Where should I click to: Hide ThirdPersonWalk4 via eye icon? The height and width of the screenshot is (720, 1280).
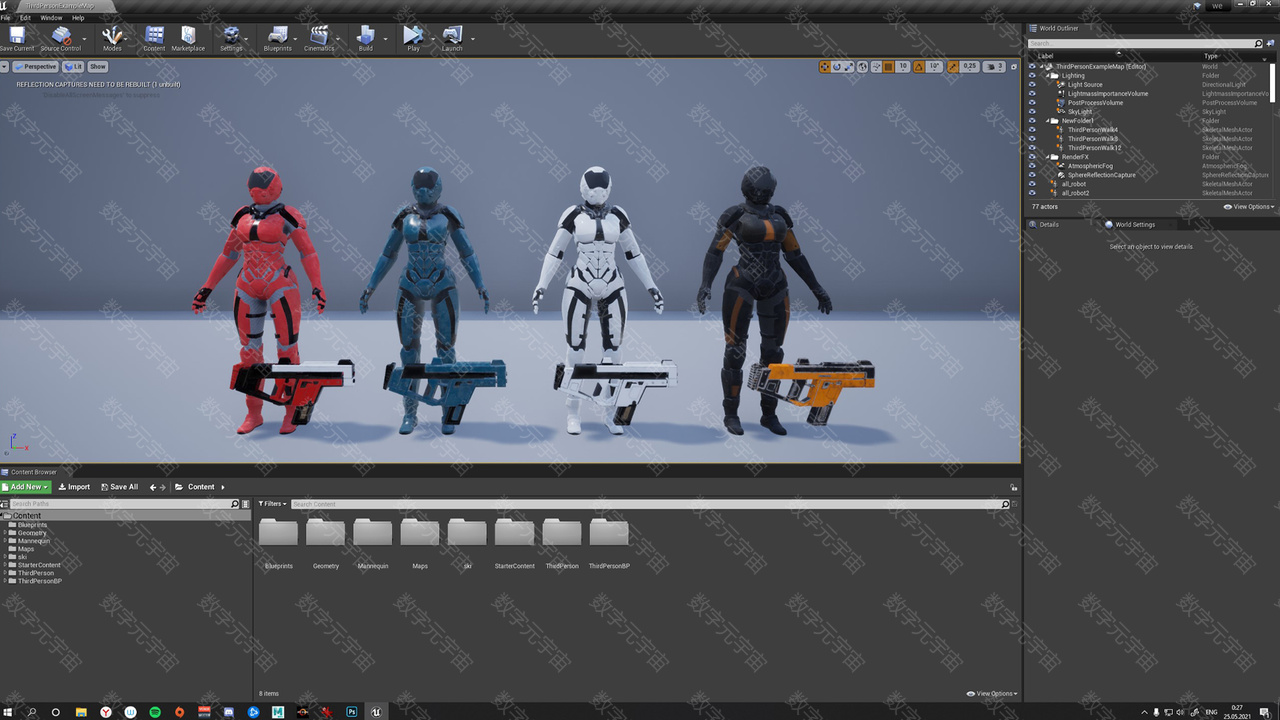point(1032,130)
